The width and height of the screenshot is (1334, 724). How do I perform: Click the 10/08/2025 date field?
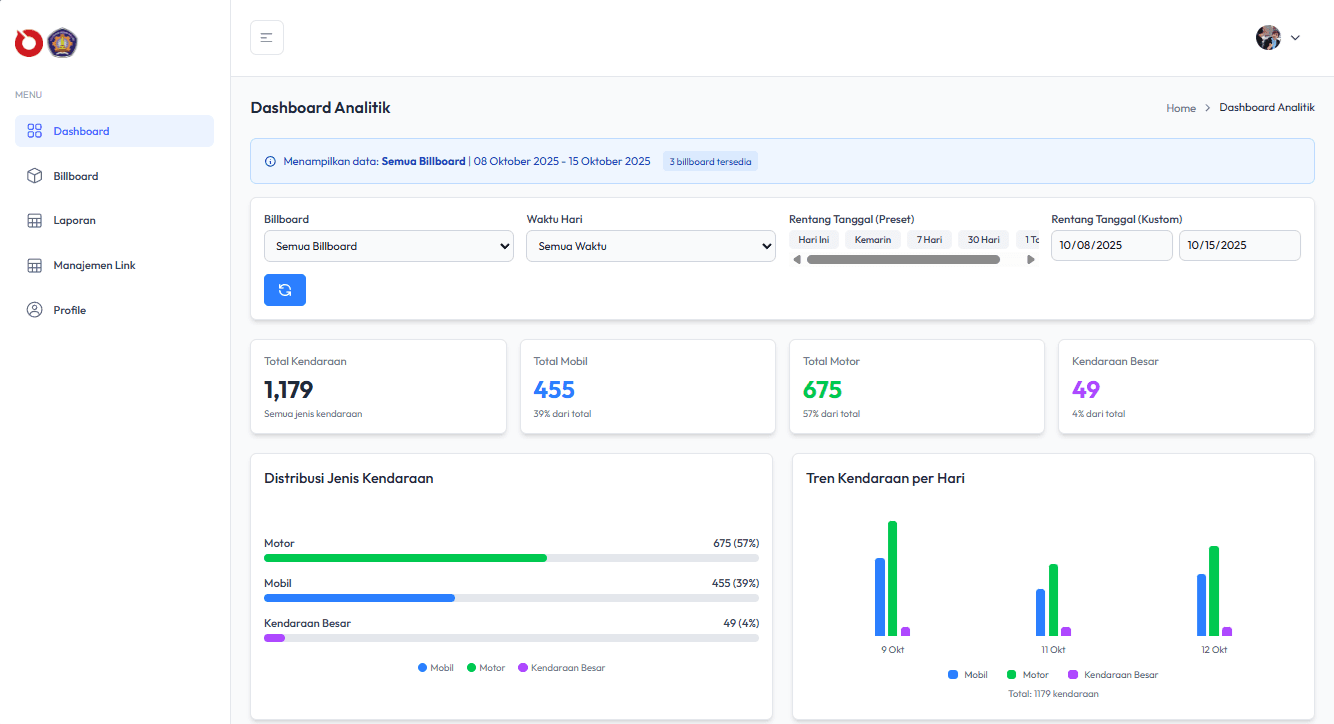pos(1111,245)
